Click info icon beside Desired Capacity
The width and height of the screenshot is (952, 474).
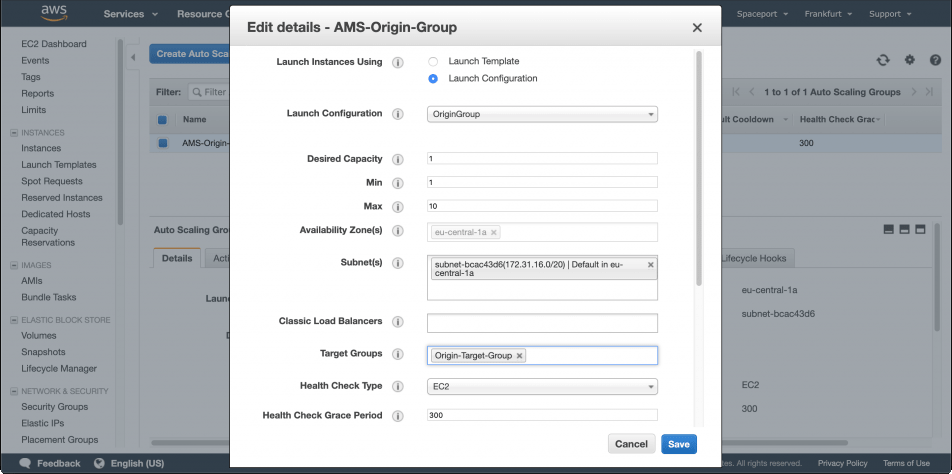(x=398, y=160)
